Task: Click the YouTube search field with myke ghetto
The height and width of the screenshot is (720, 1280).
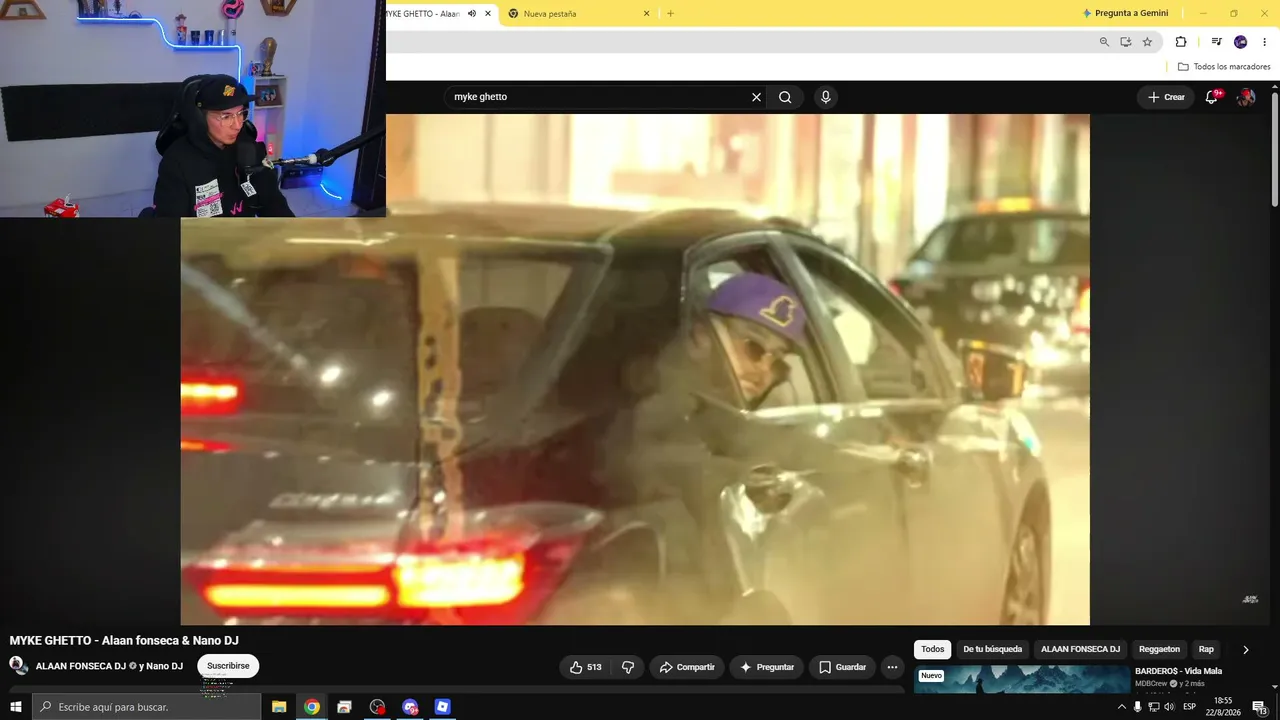Action: [x=600, y=97]
